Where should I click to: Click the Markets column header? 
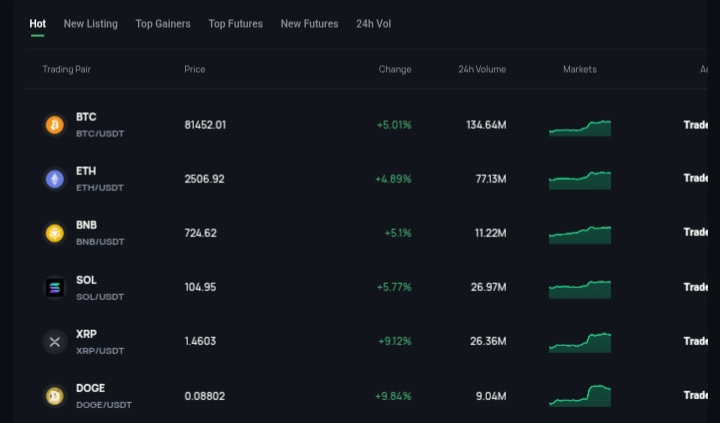click(580, 69)
